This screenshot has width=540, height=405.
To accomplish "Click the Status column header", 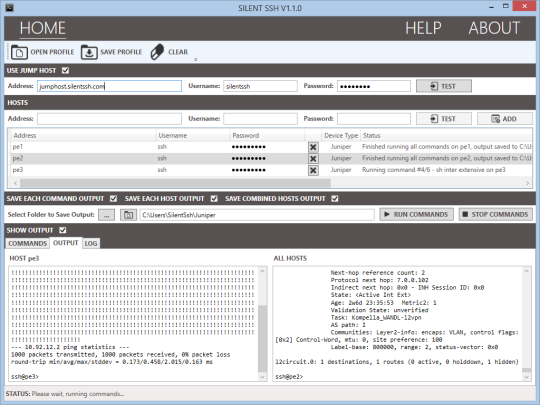I will [446, 136].
